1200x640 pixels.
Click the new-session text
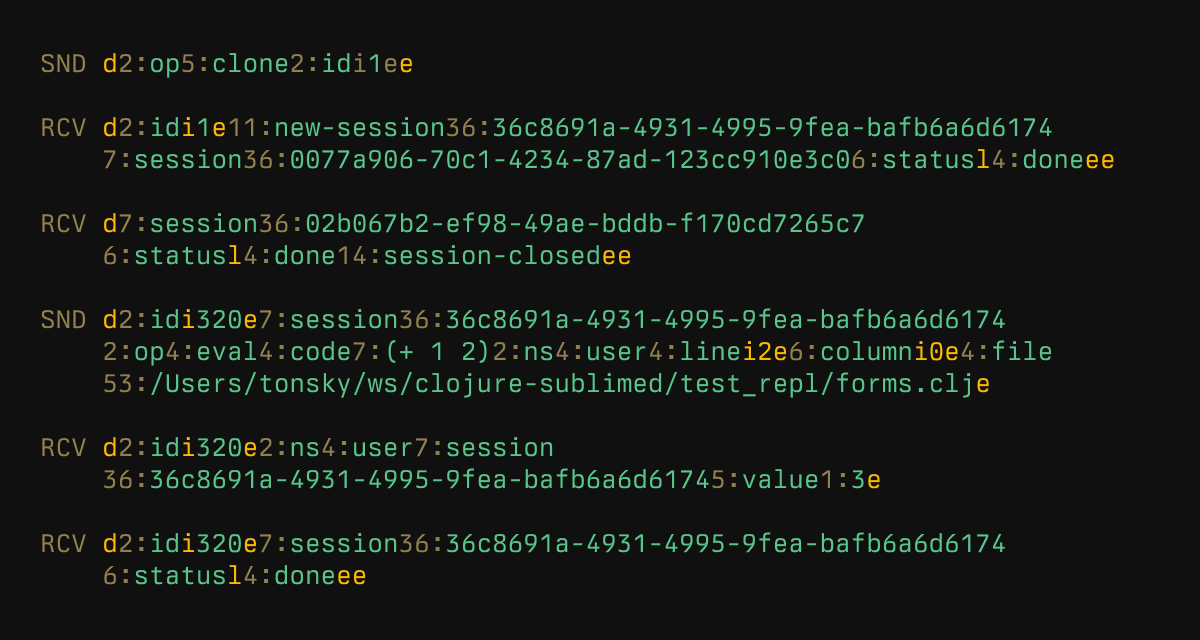tap(360, 128)
